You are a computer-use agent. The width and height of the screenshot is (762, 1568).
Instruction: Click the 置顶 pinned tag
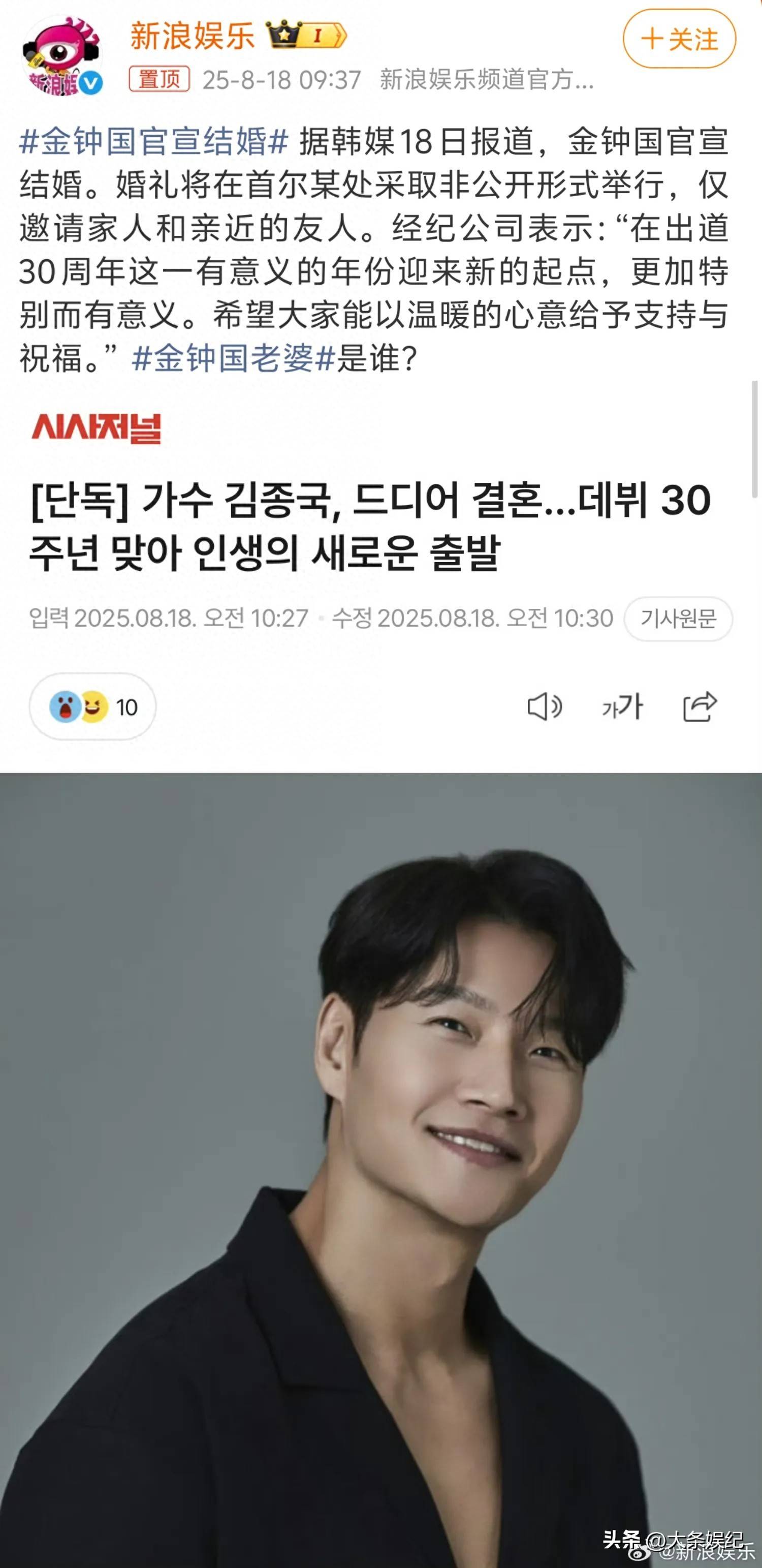coord(160,79)
